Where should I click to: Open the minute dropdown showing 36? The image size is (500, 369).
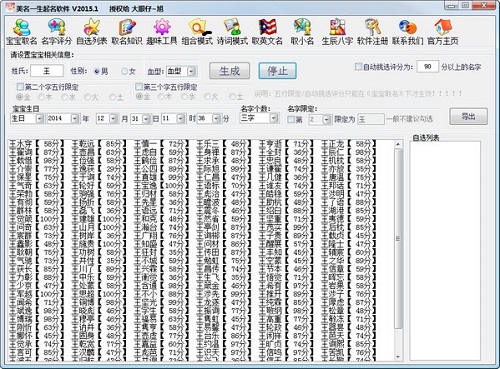coord(217,119)
